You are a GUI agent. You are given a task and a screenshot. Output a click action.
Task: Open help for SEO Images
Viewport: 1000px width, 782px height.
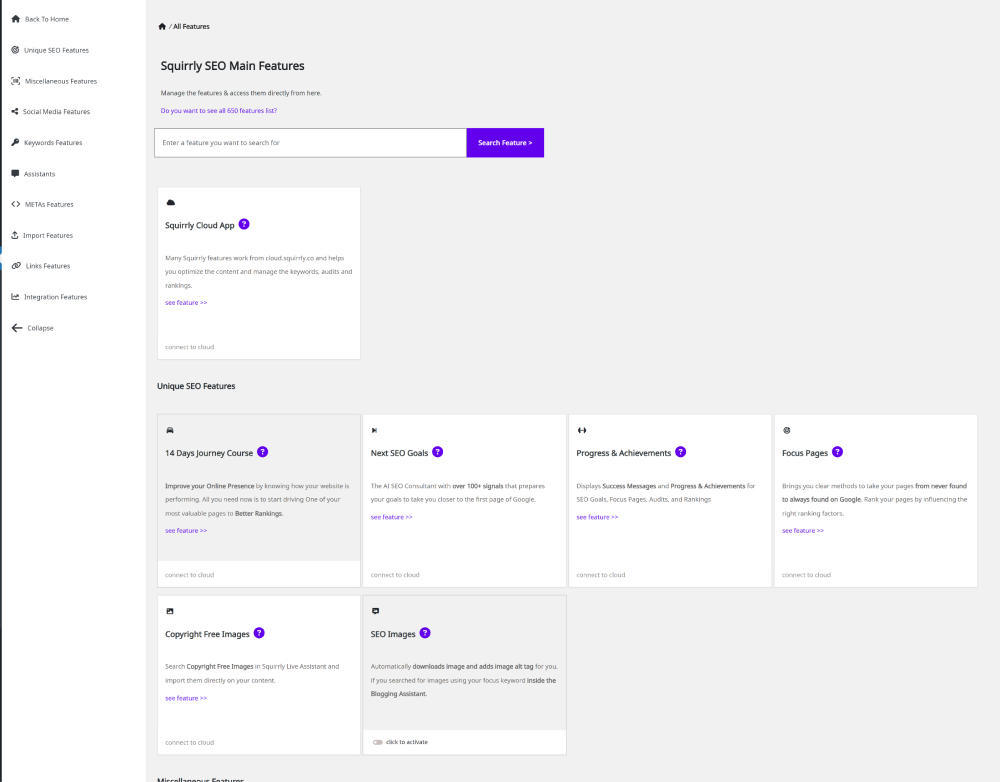coord(425,633)
